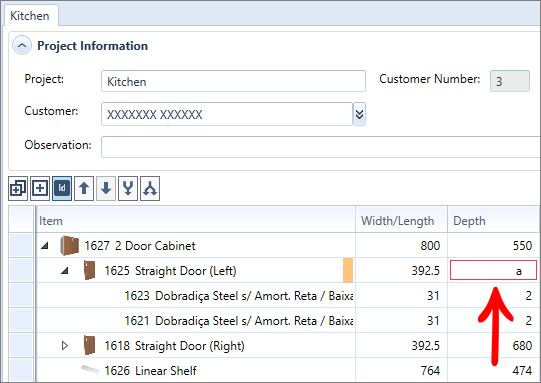Click the merge items toolbar icon

coord(128,188)
